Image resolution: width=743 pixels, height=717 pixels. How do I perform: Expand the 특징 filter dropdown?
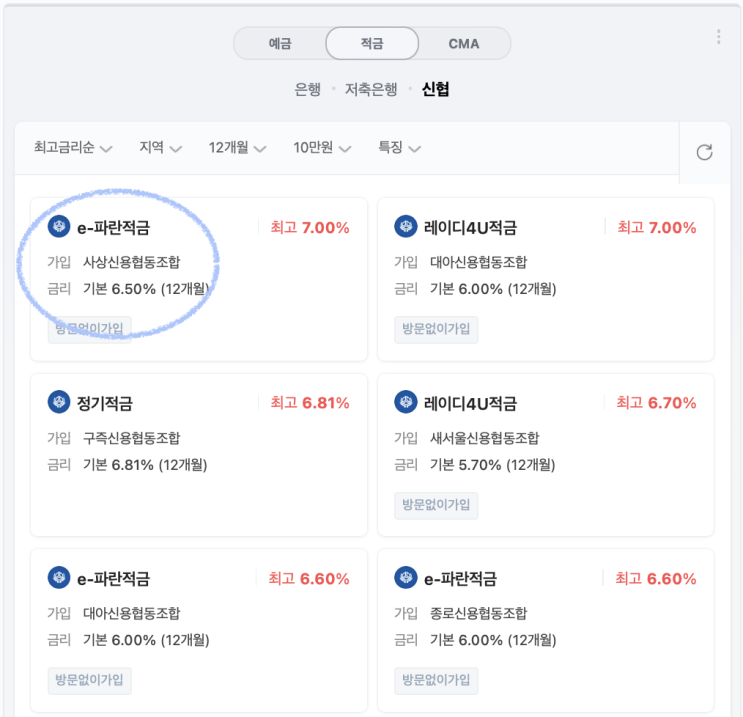click(x=399, y=147)
